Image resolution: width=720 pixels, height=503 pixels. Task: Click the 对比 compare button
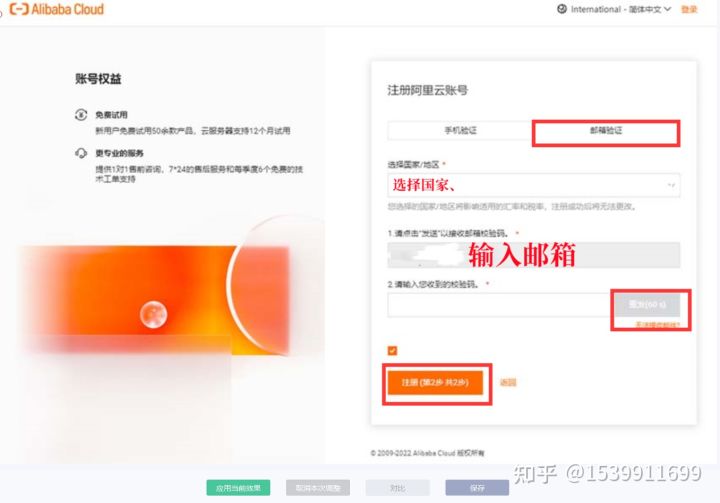coord(398,488)
